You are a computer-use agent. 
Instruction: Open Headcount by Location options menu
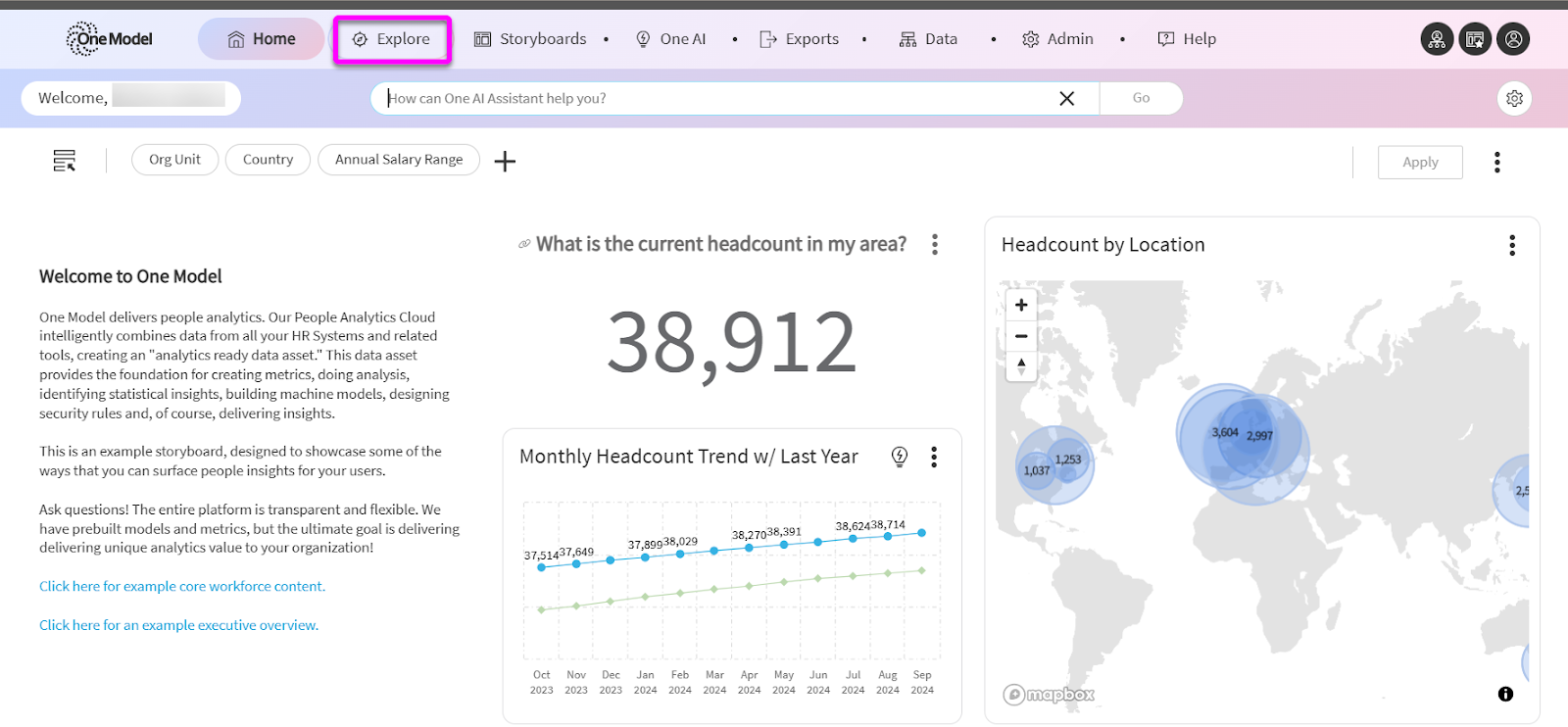[x=1512, y=245]
